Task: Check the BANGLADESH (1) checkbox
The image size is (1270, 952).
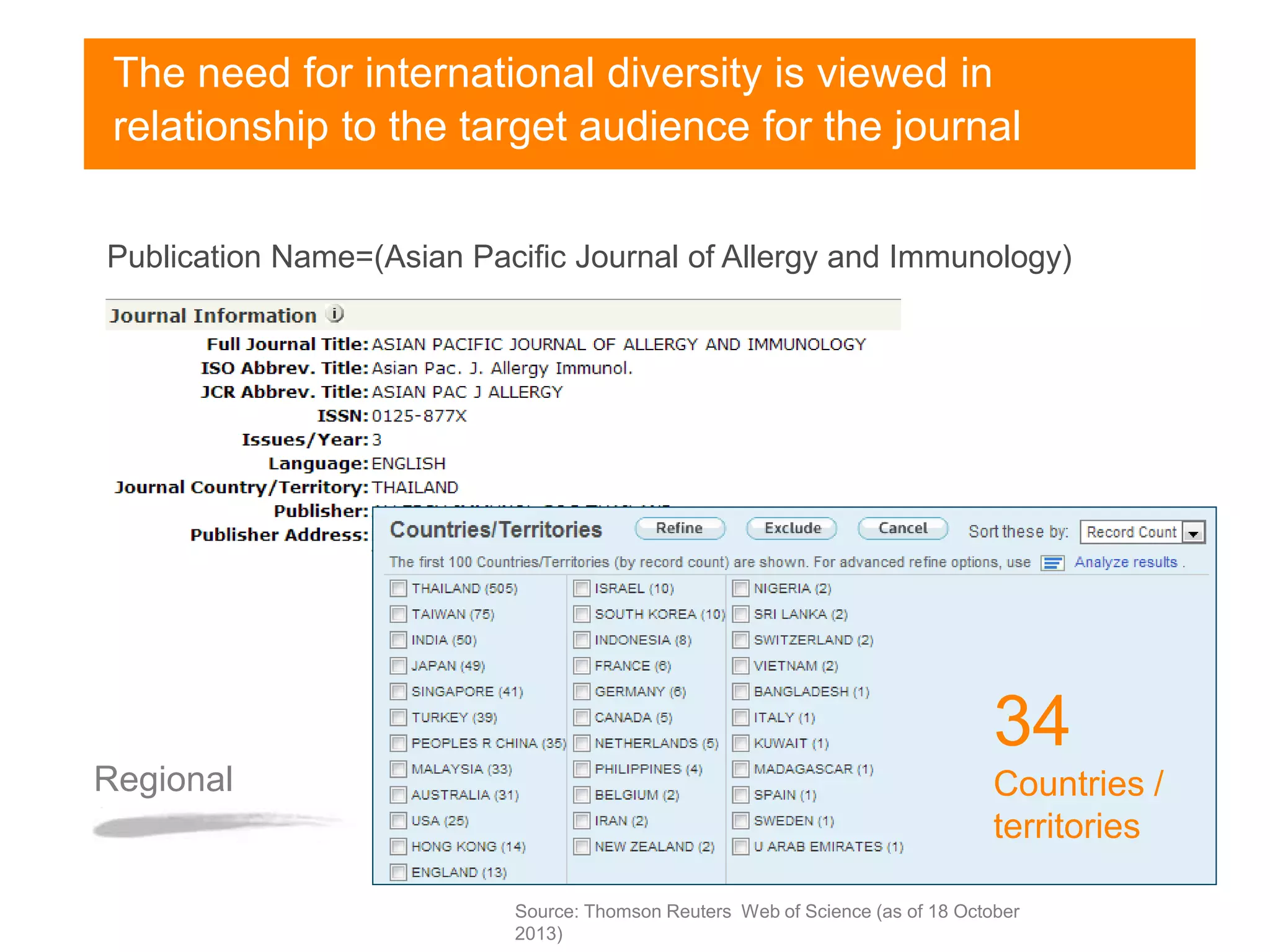Action: click(x=740, y=692)
